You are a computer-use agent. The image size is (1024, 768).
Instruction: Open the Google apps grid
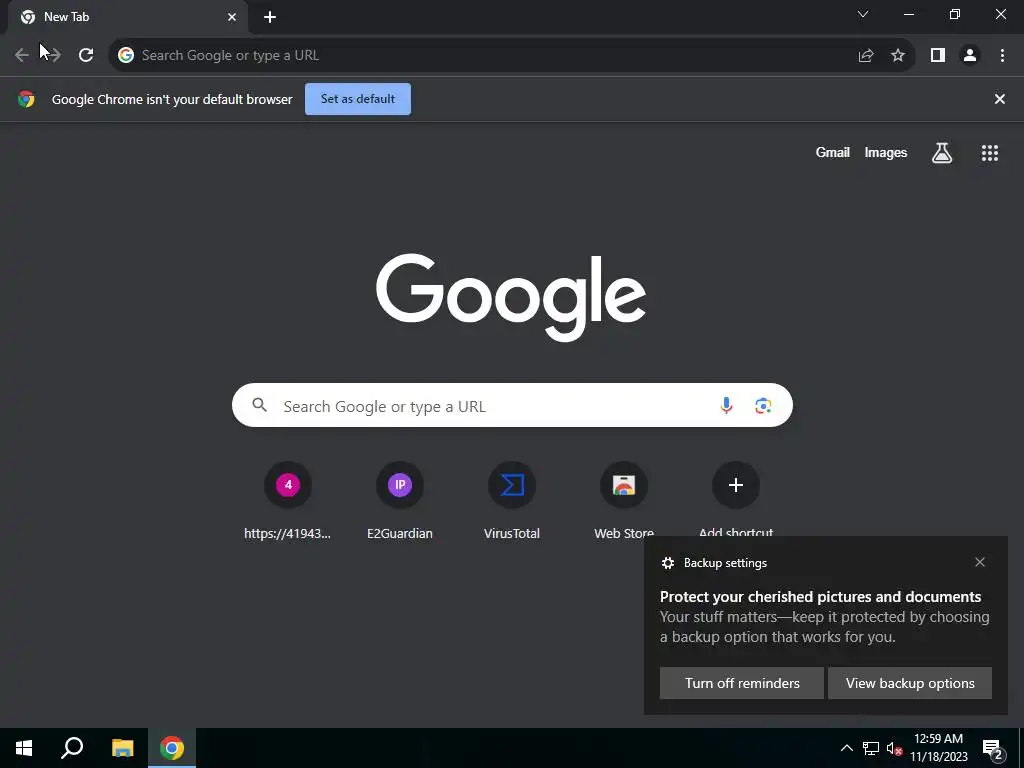(989, 153)
